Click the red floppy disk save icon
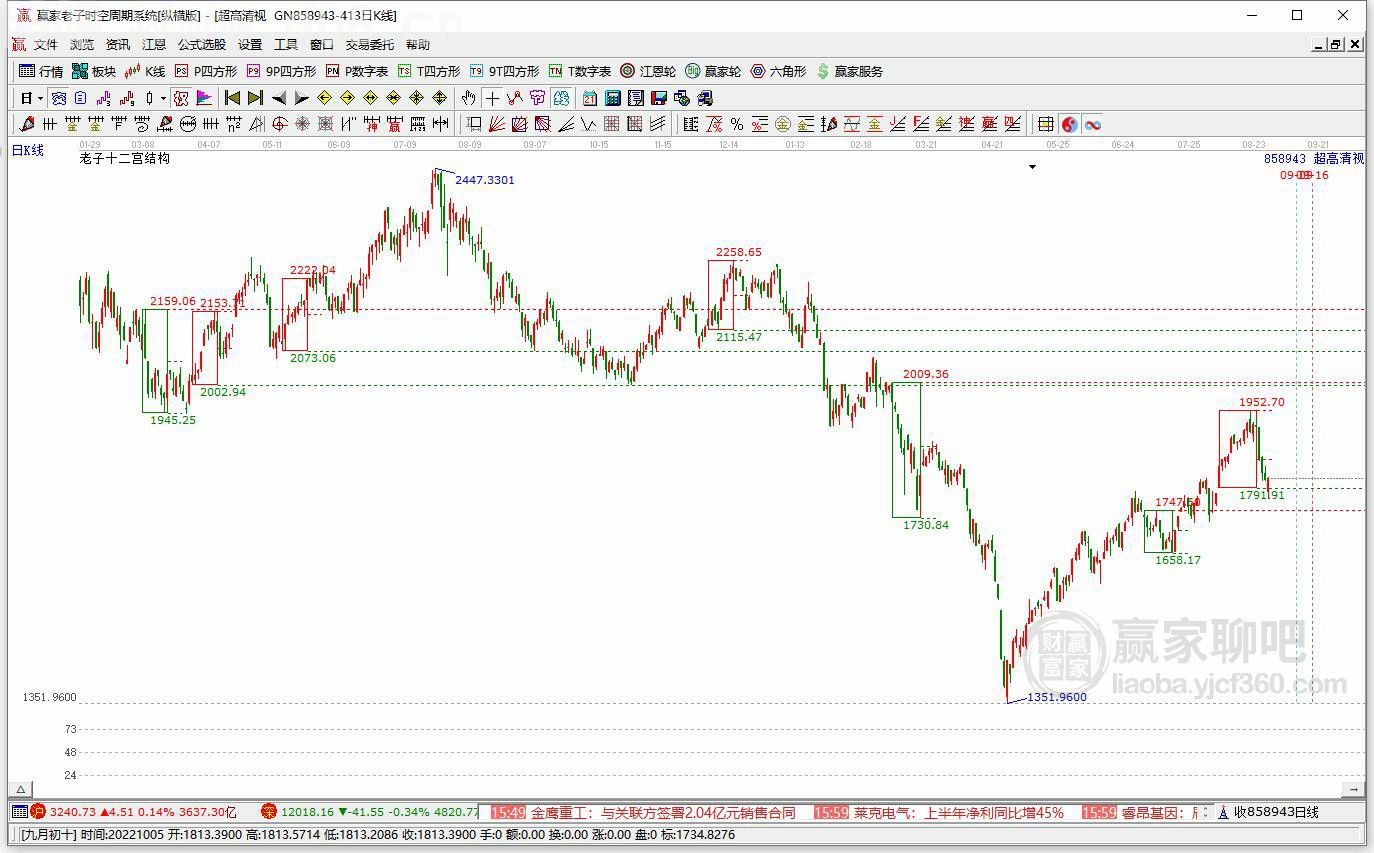Viewport: 1374px width, 853px height. point(659,98)
